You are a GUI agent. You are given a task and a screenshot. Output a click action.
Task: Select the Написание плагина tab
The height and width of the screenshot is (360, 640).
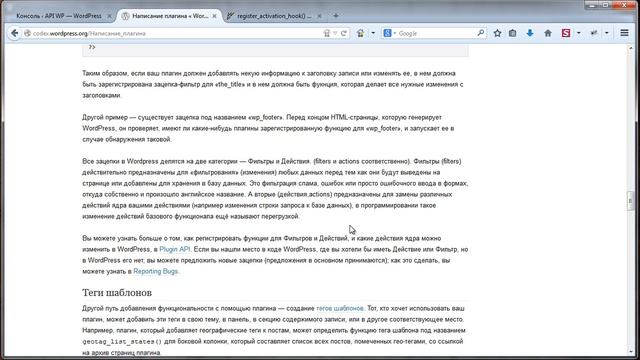[x=170, y=16]
